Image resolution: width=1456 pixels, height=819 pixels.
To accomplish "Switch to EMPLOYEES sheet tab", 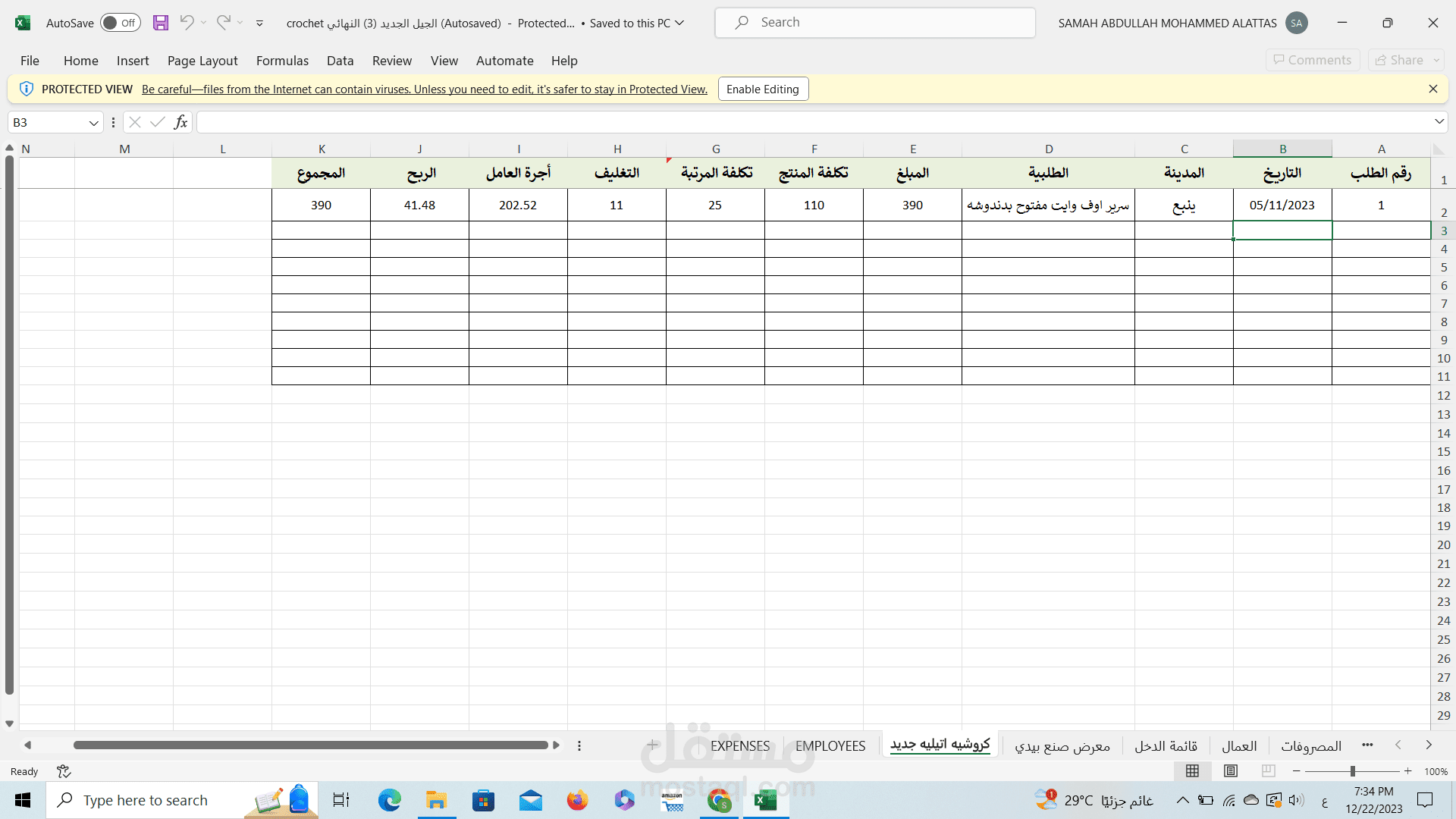I will [830, 746].
